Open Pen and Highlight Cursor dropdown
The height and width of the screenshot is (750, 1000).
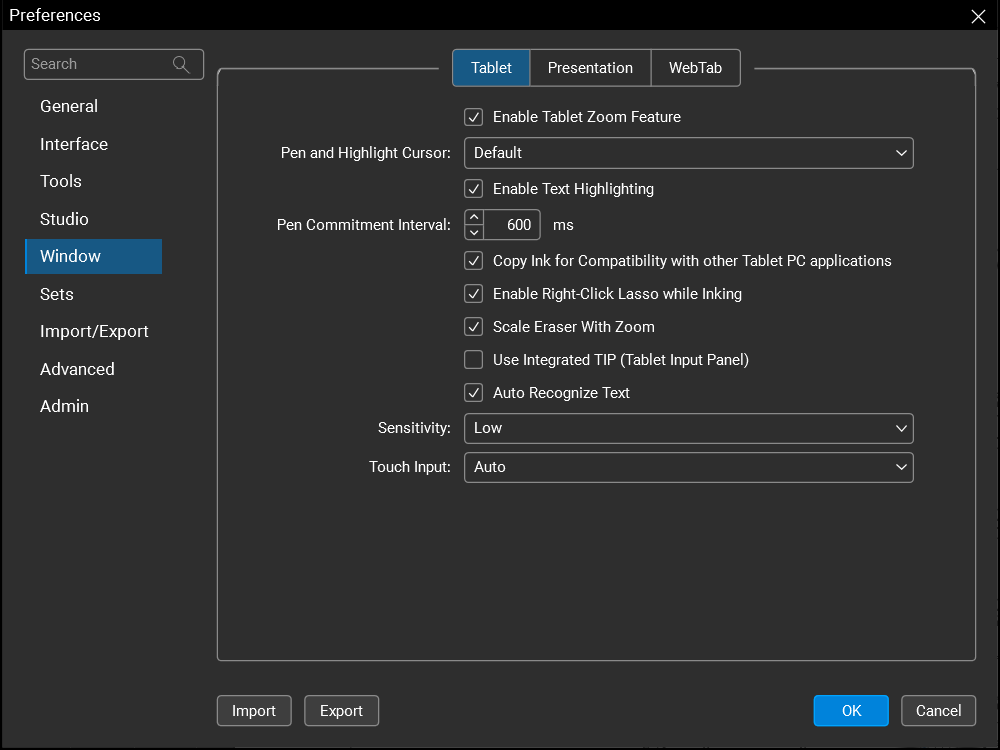pyautogui.click(x=688, y=153)
